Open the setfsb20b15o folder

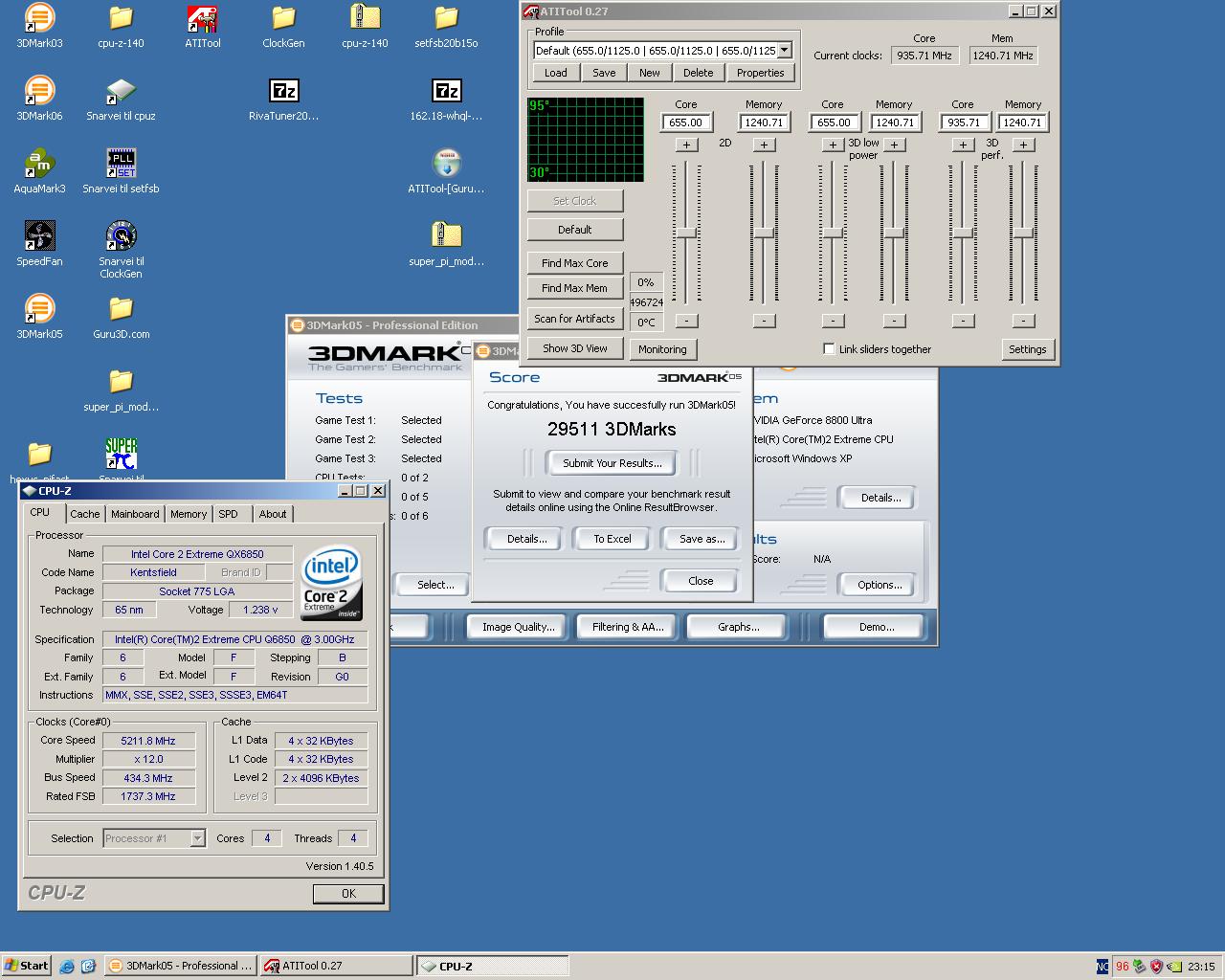coord(446,26)
